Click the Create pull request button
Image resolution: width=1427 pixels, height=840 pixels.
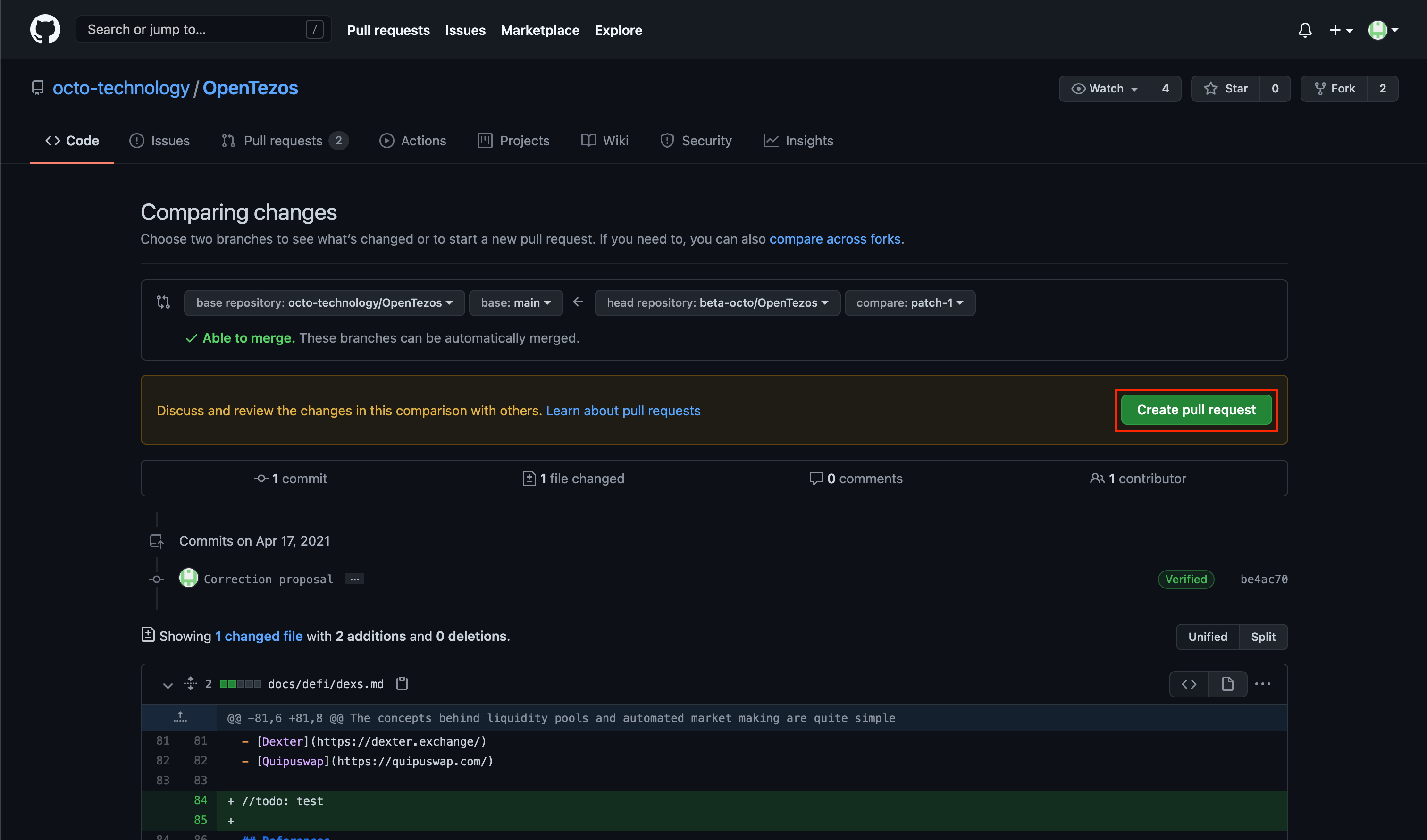(1196, 410)
